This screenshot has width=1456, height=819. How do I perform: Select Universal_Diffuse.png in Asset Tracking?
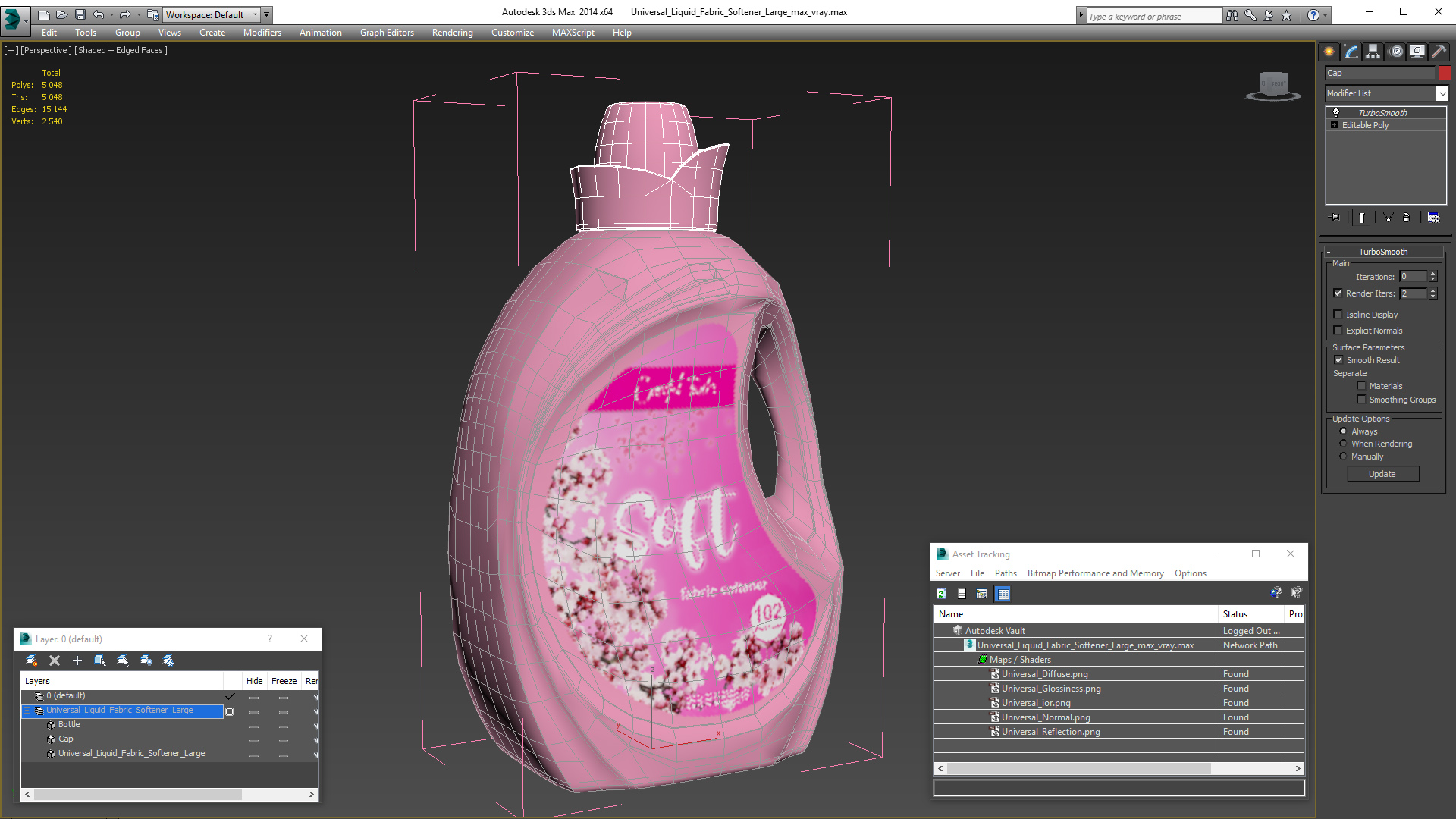(x=1044, y=674)
